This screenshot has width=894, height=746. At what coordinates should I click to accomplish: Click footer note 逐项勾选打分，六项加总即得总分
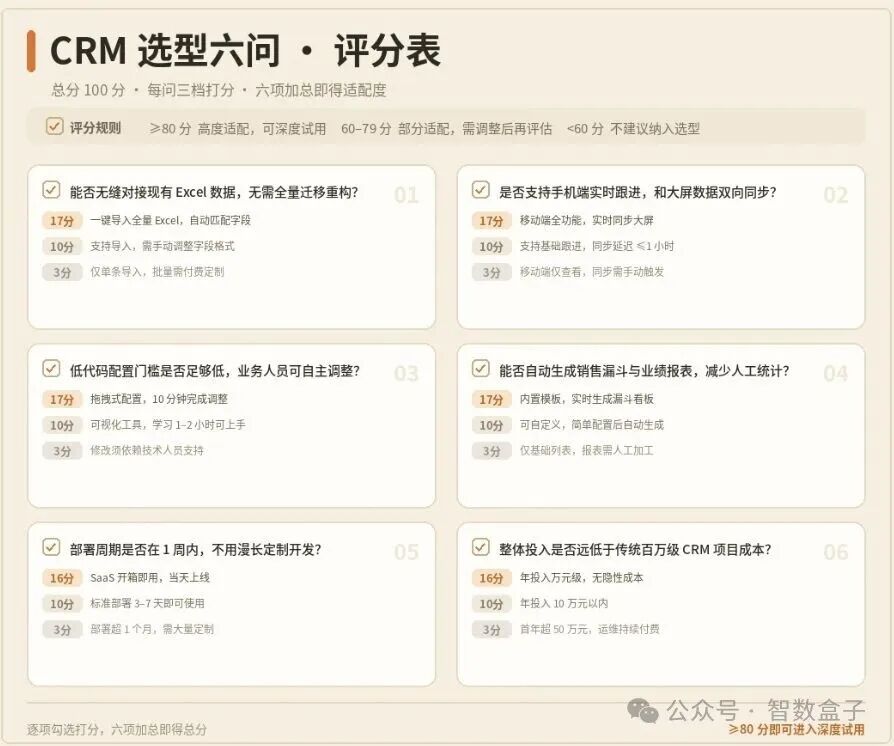116,729
